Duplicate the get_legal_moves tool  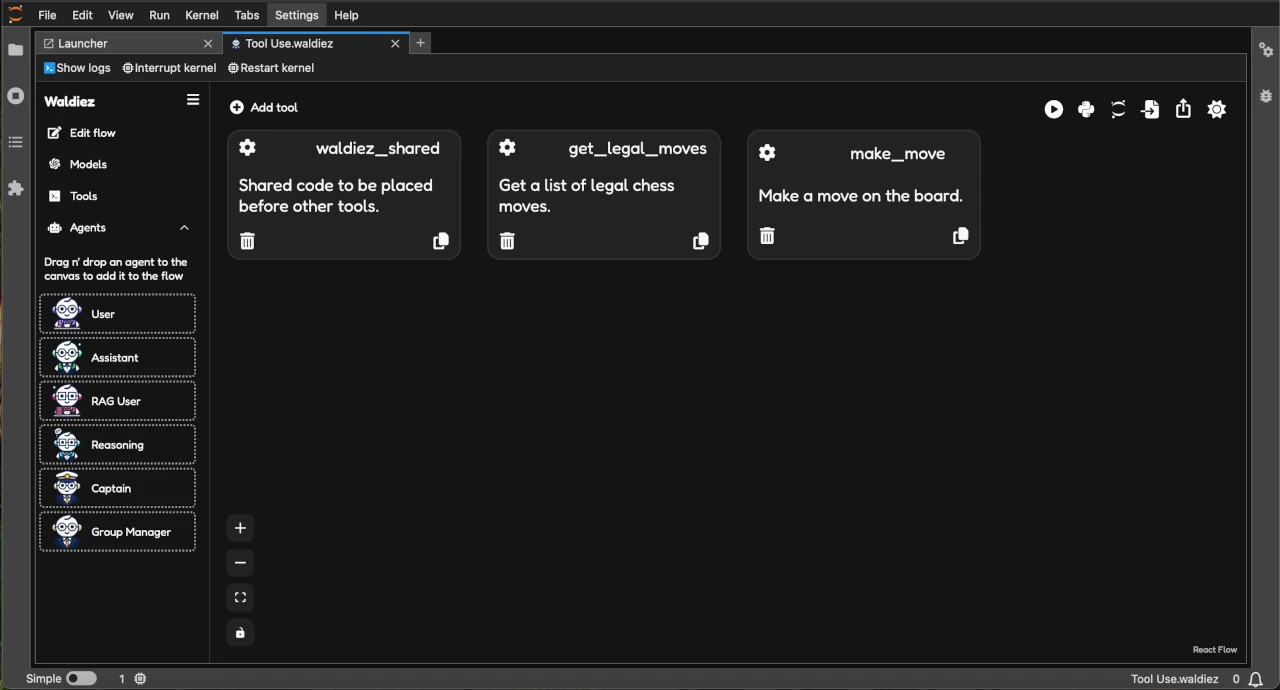click(700, 240)
